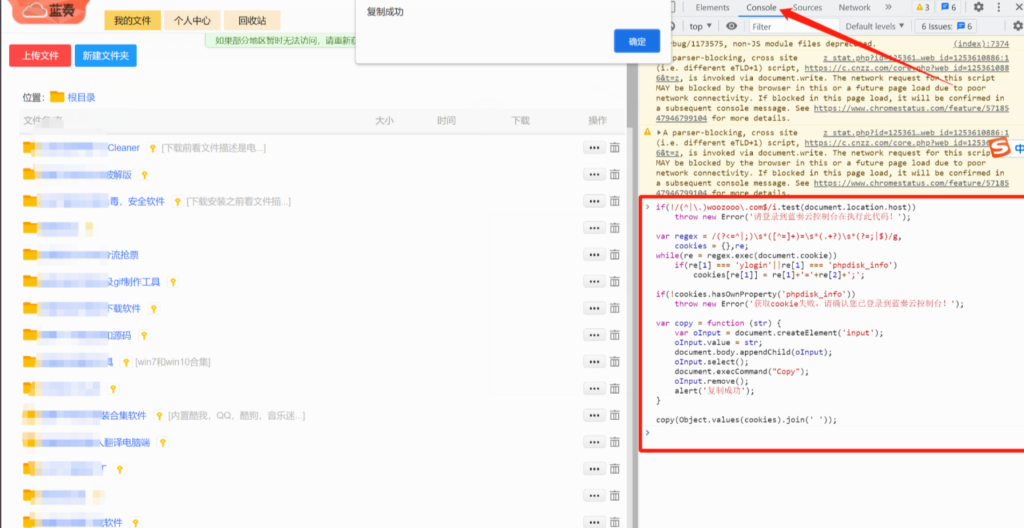Click the Sogou input method S icon
This screenshot has width=1024, height=528.
[x=1001, y=148]
